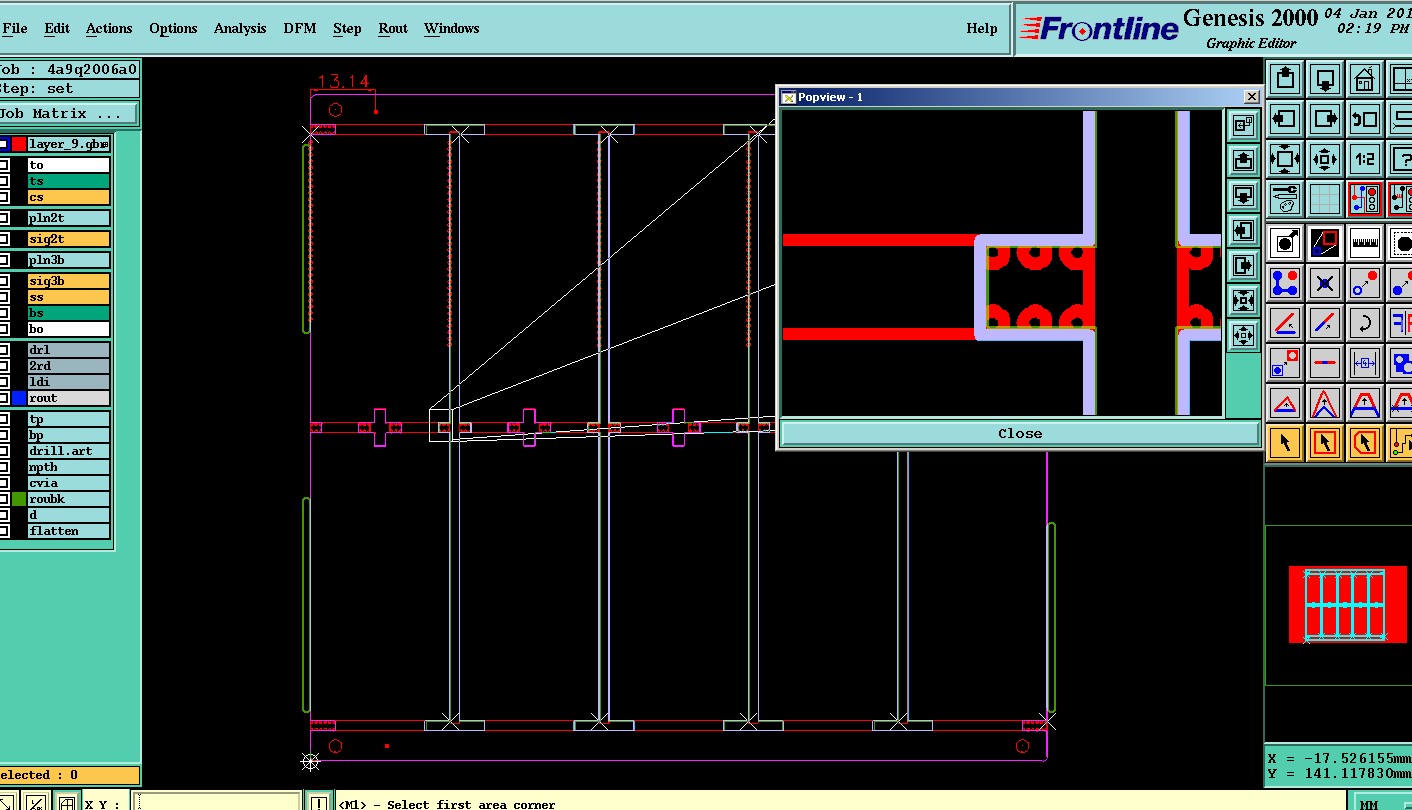1412x810 pixels.
Task: Select the feature info circle-arrow tool
Action: [1285, 243]
